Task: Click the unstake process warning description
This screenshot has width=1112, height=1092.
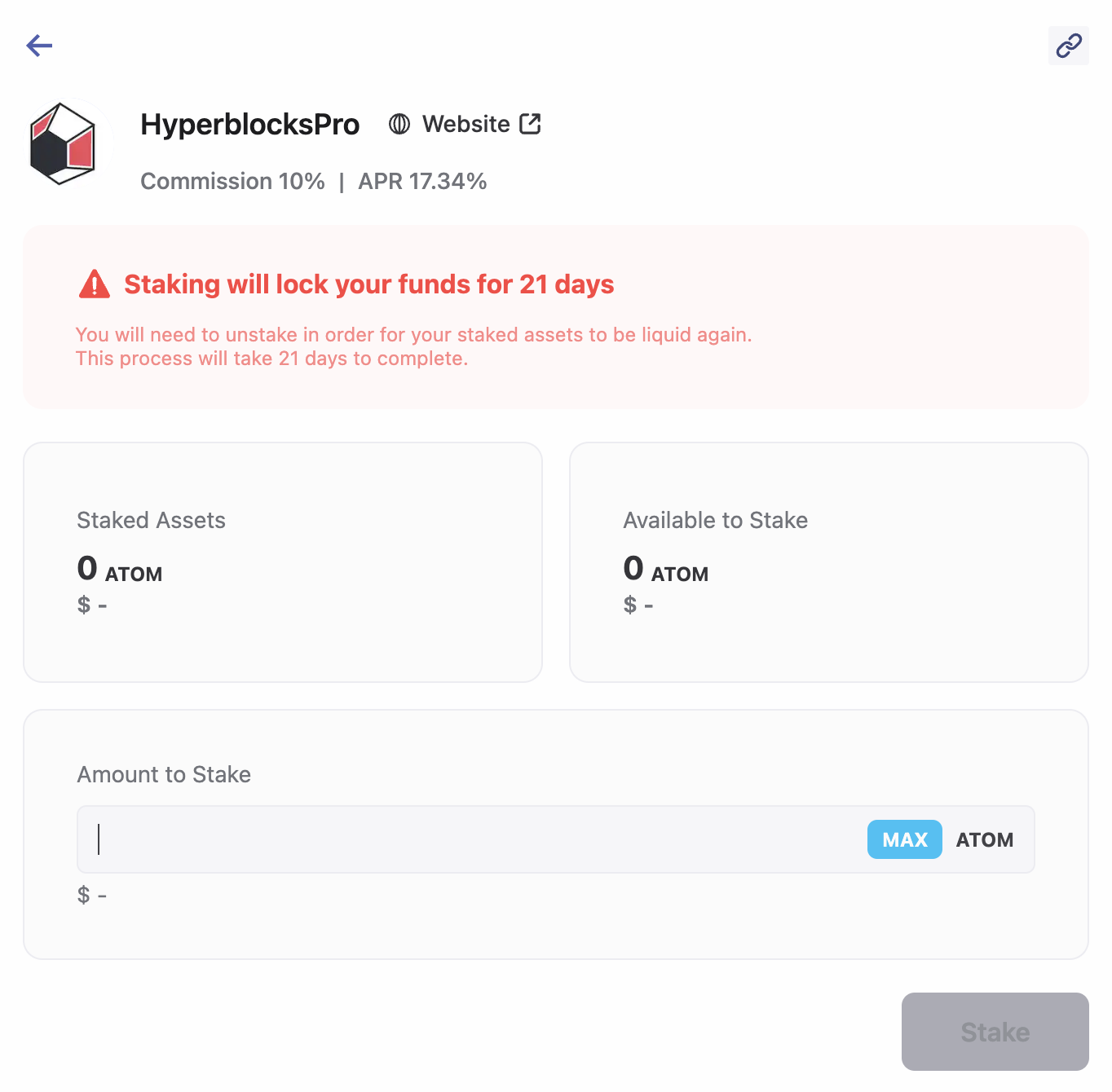Action: [413, 346]
